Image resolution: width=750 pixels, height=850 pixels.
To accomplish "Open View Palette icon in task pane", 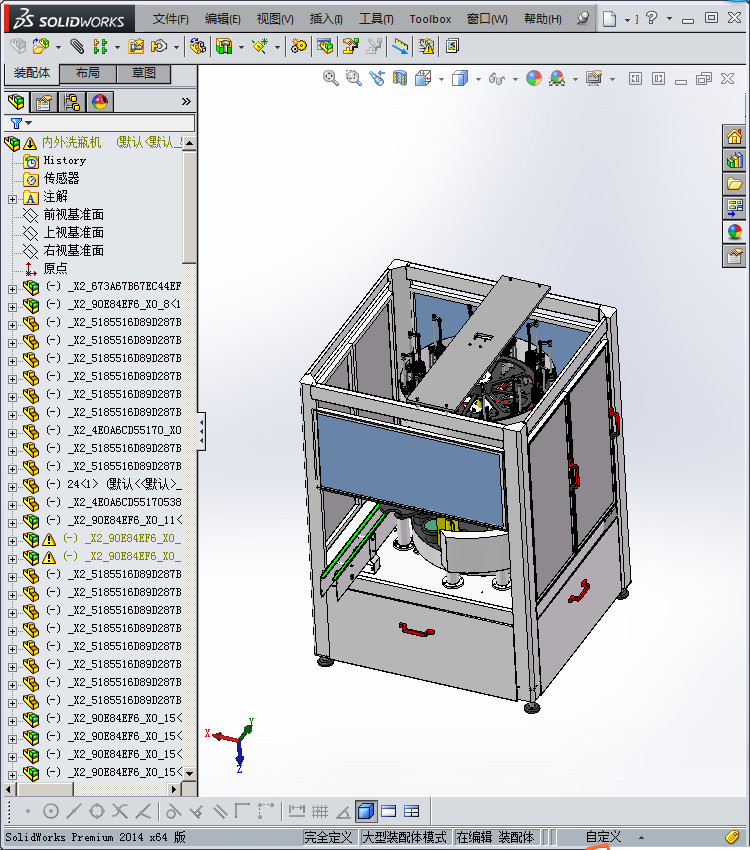I will click(735, 208).
